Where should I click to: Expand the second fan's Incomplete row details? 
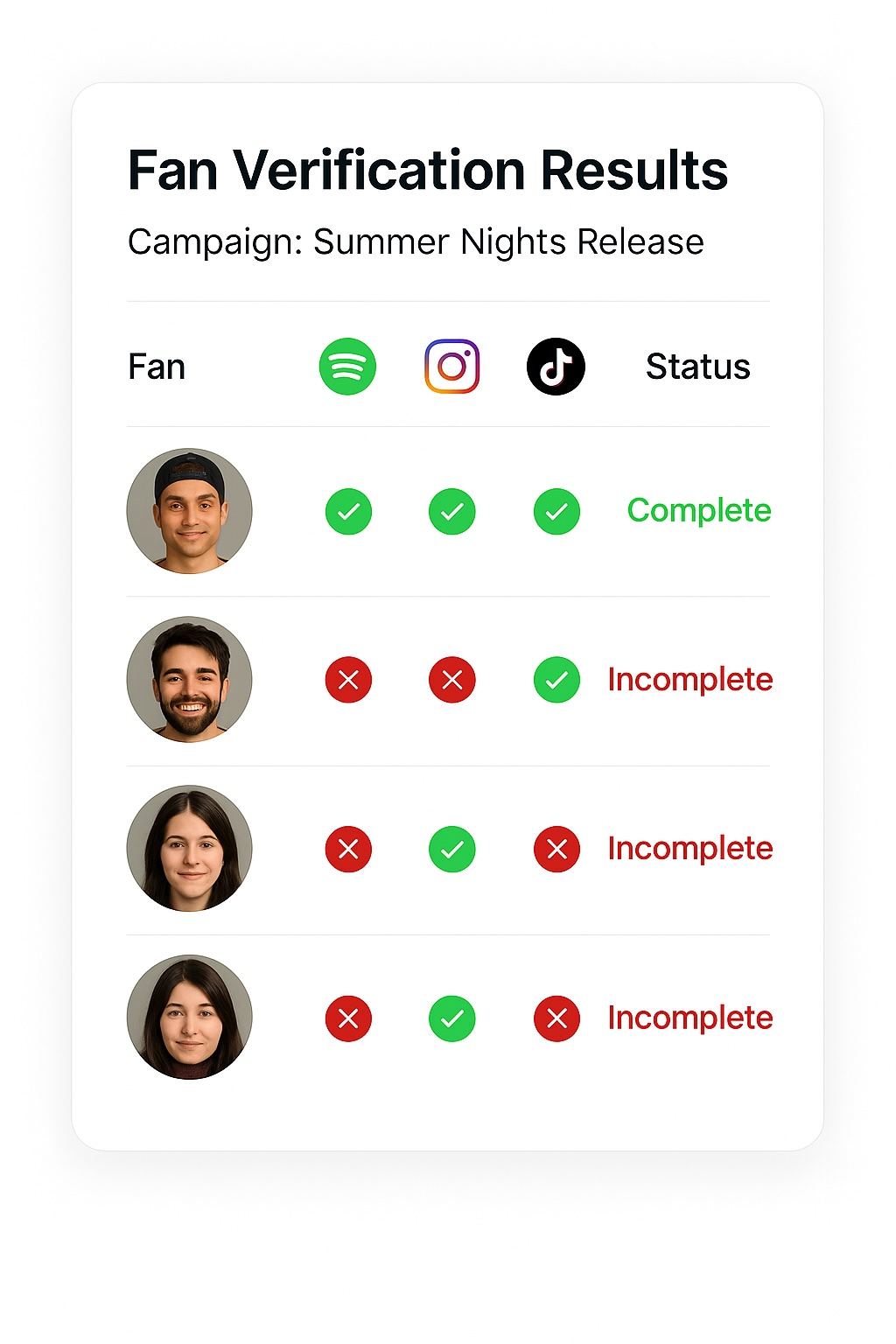point(689,680)
